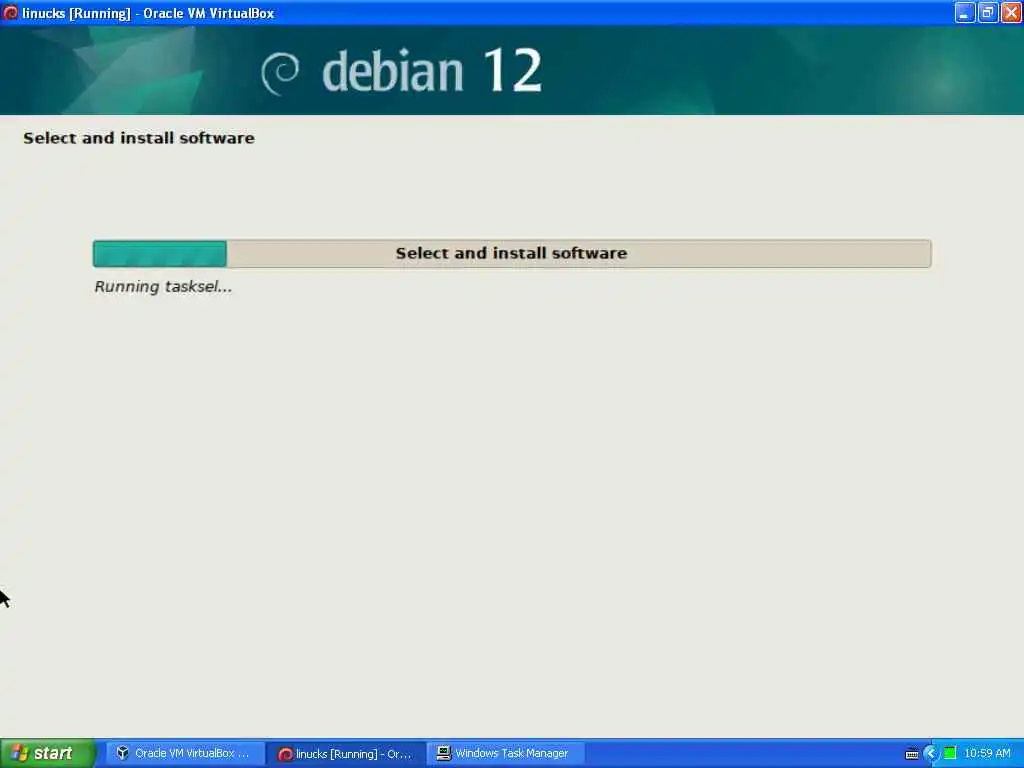Click VirtualBox icon in window title bar
1024x768 pixels.
pos(10,12)
